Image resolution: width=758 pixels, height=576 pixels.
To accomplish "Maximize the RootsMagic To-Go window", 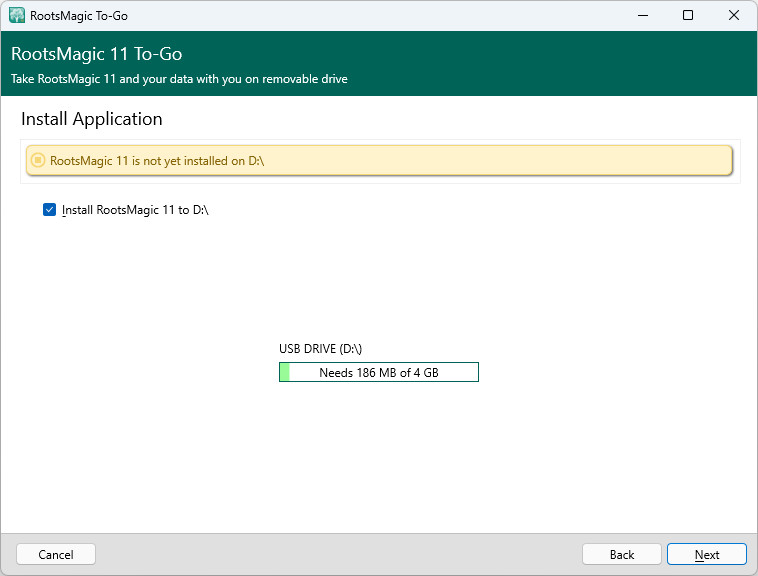I will click(687, 15).
